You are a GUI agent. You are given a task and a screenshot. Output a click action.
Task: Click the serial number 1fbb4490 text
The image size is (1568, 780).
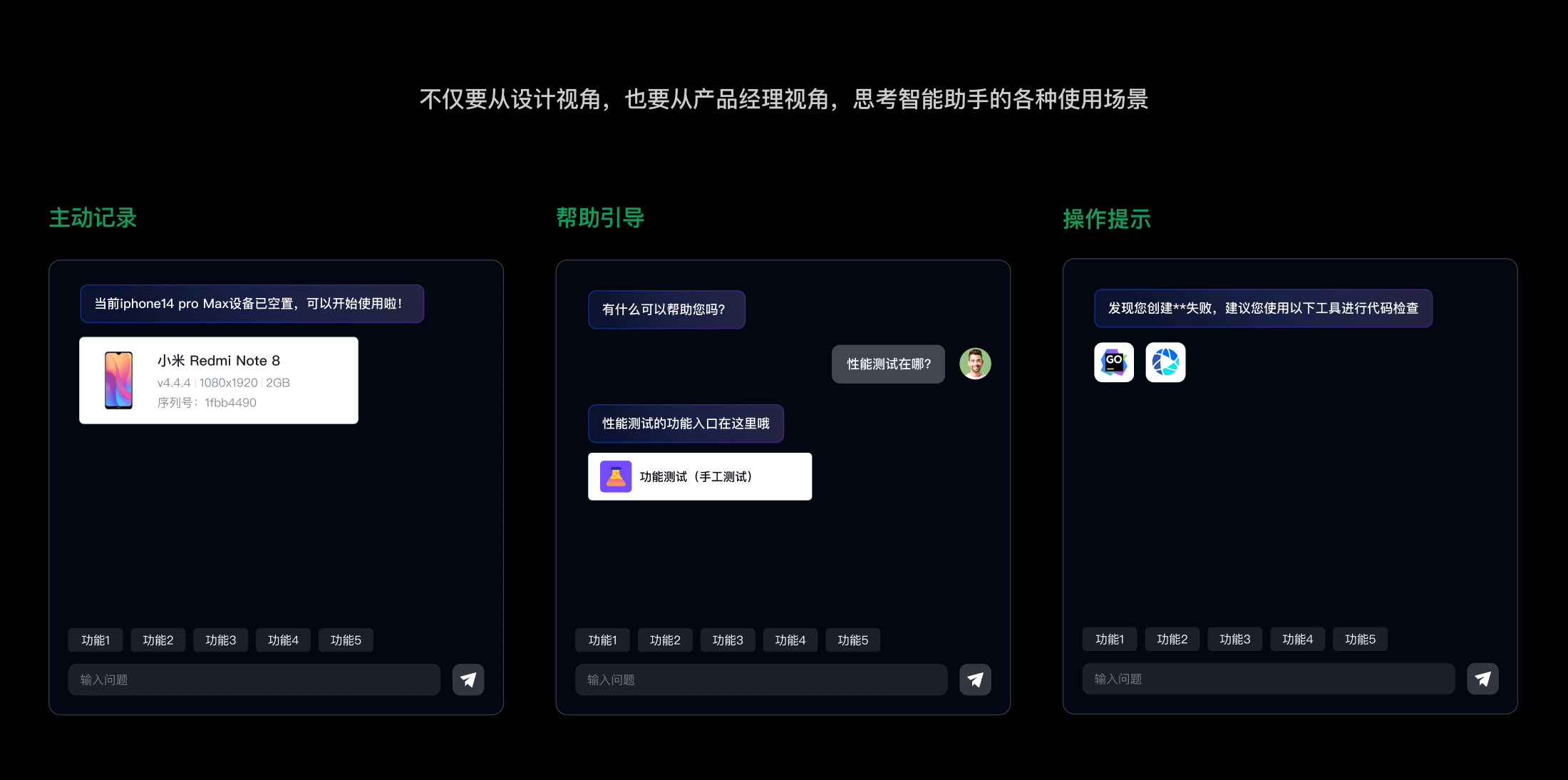pyautogui.click(x=230, y=403)
